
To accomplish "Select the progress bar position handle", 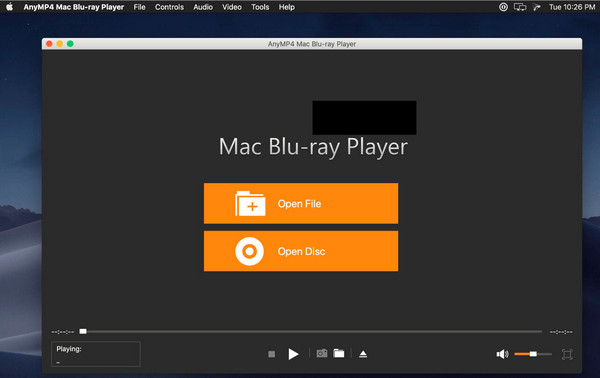I will point(83,331).
